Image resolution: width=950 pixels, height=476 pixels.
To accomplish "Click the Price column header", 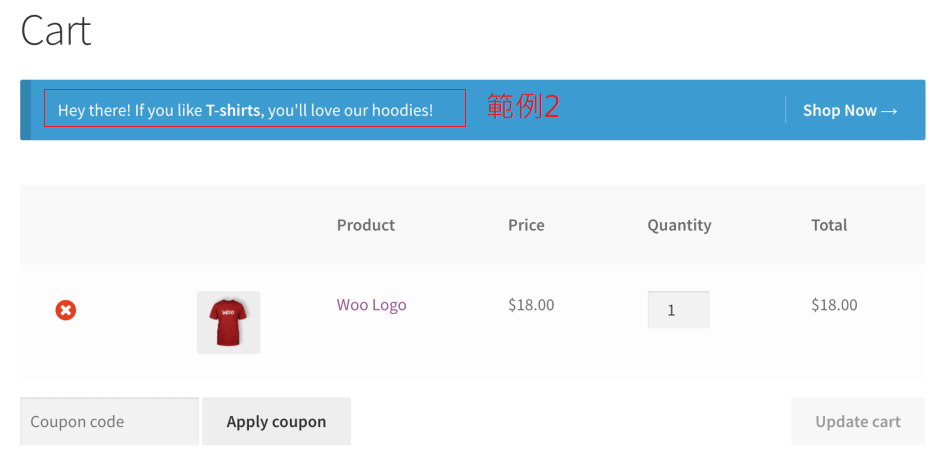I will click(526, 225).
